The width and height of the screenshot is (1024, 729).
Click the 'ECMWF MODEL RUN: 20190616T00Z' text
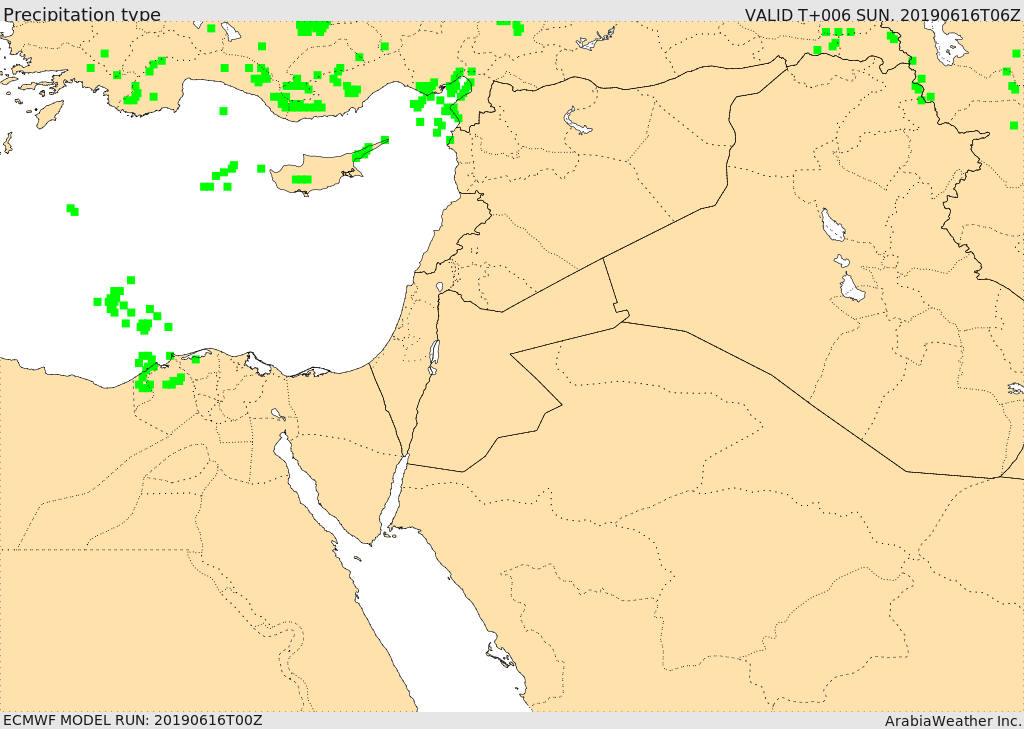pyautogui.click(x=134, y=720)
